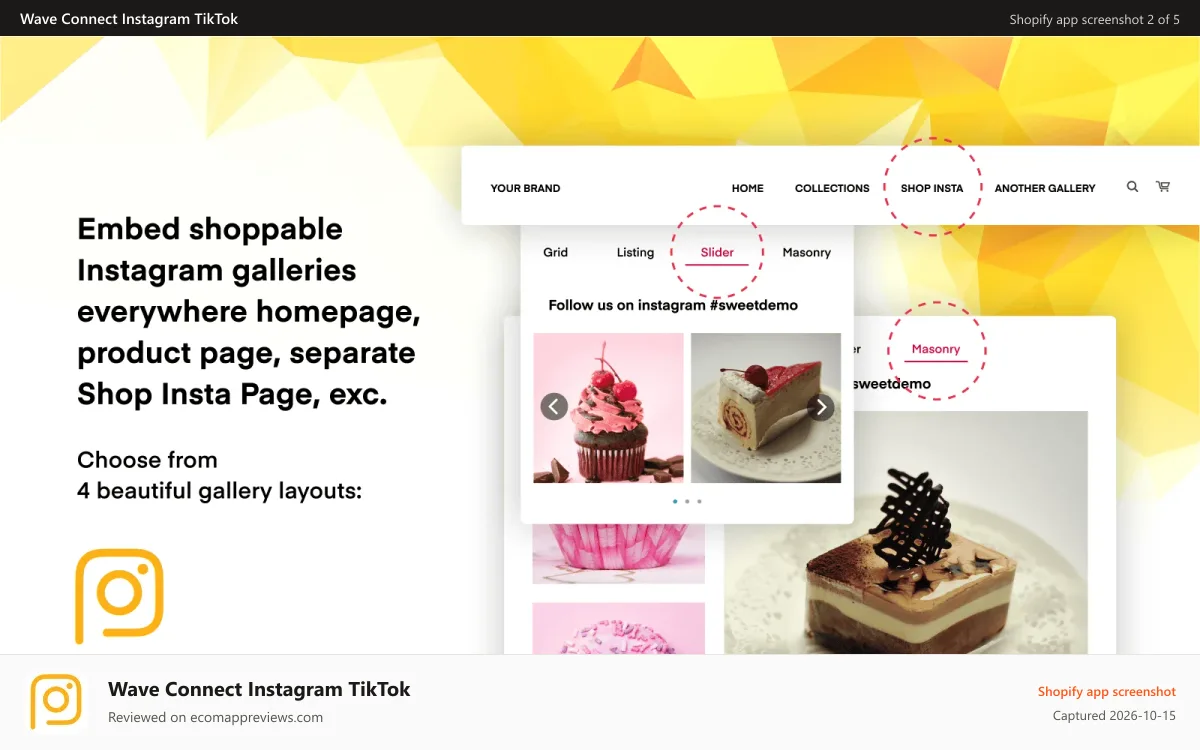
Task: Click the 'Shopify app screenshot' orange footer link
Action: [1107, 691]
